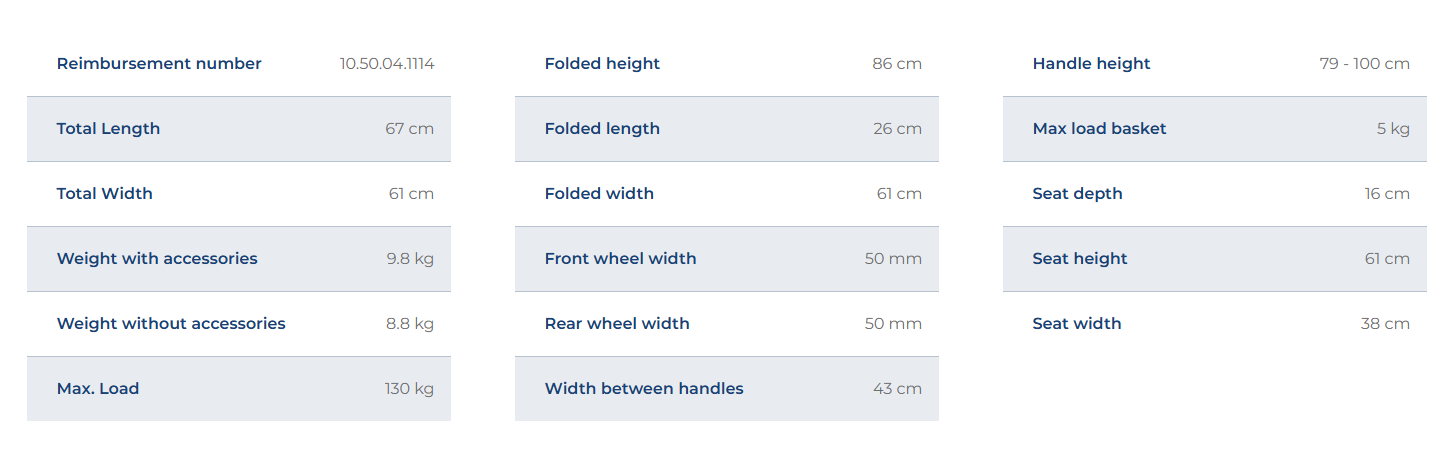Screen dimensions: 1455x468
Task: Click the 38 cm seat width value
Action: [x=1387, y=324]
